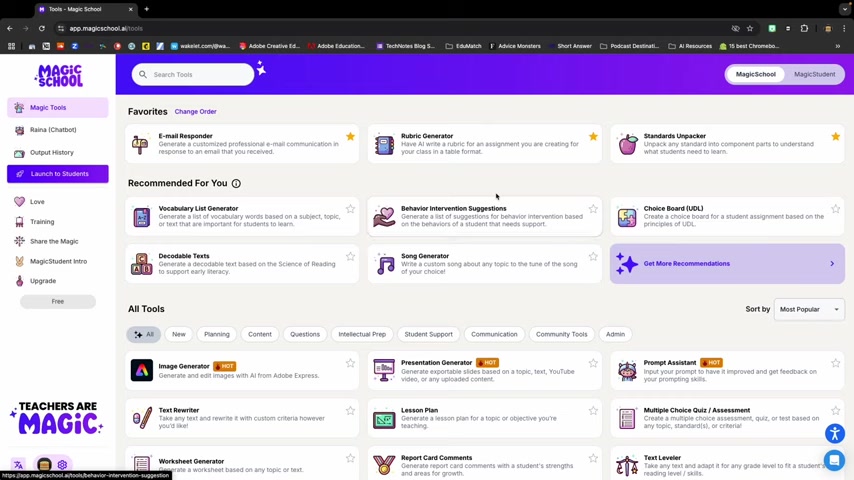
Task: Open the chat support bubble icon
Action: coord(834,460)
